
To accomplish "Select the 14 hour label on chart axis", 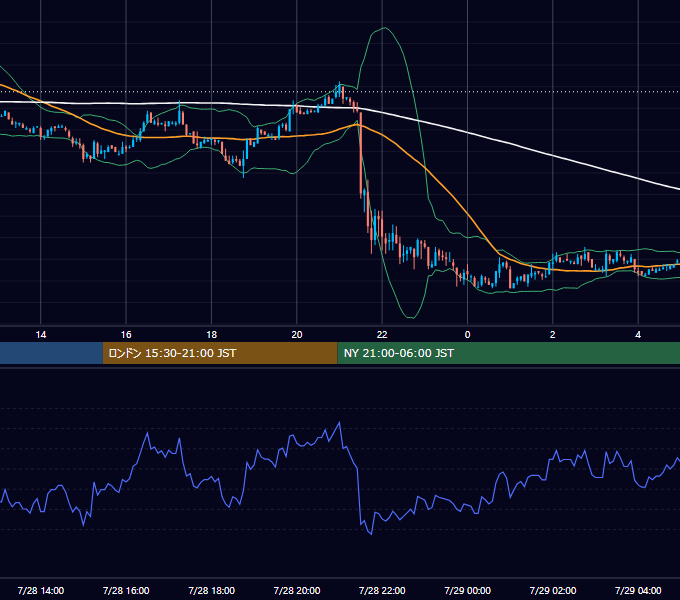I will 41,335.
